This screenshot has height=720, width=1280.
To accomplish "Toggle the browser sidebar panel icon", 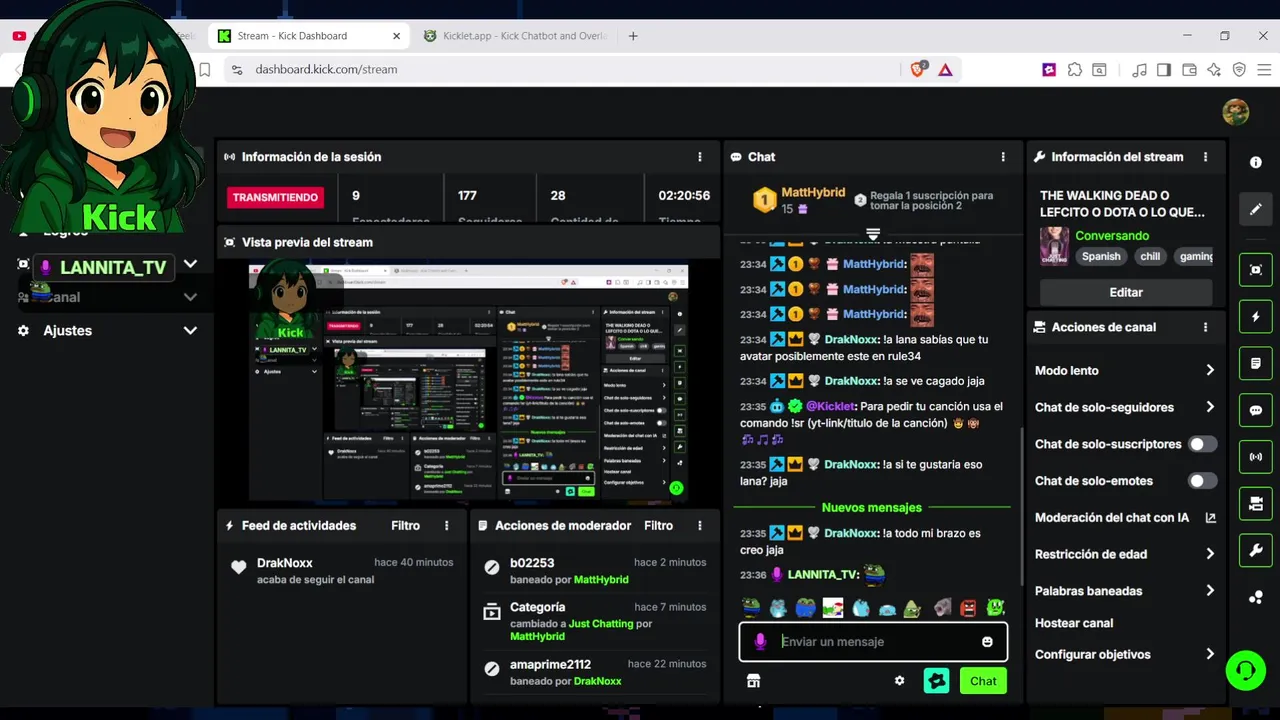I will coord(1164,69).
